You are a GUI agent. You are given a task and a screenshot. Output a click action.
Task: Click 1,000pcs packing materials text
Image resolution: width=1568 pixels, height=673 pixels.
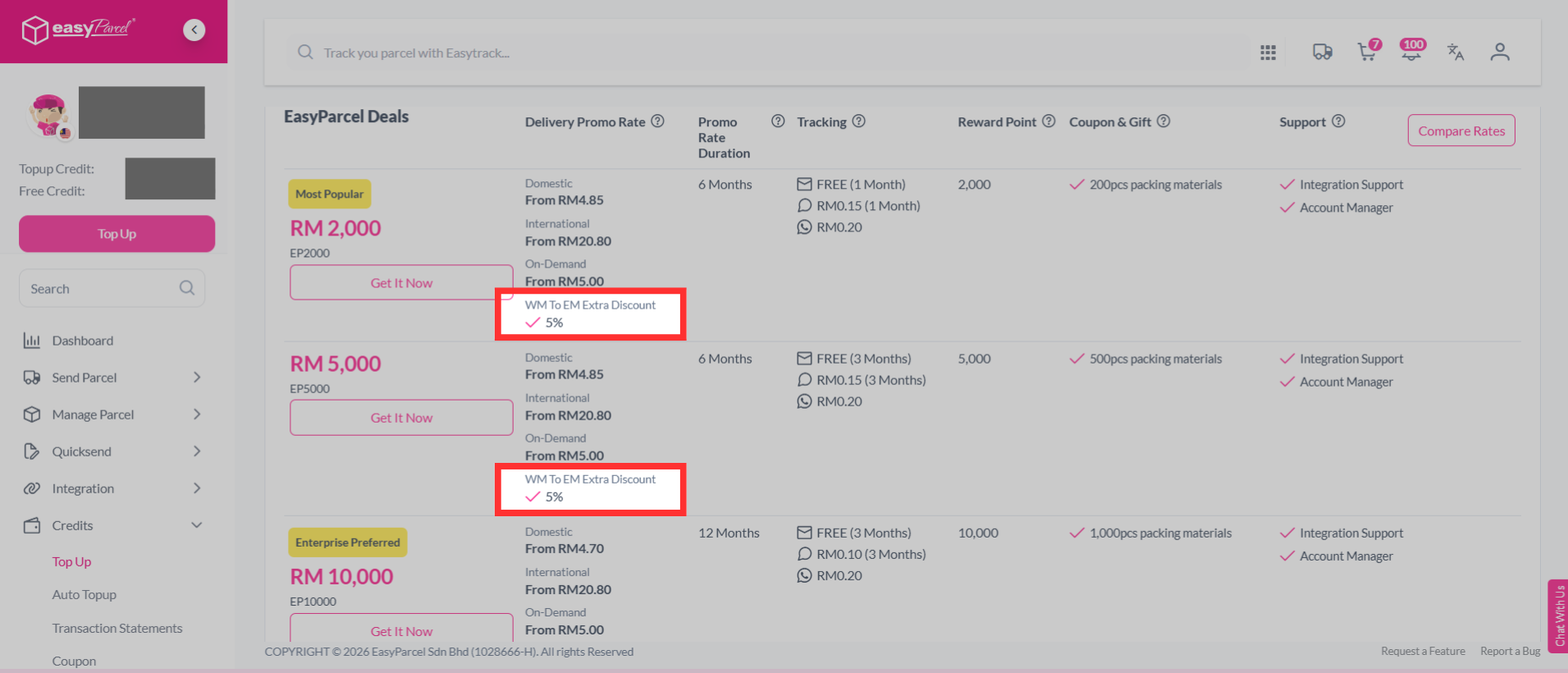click(1160, 533)
